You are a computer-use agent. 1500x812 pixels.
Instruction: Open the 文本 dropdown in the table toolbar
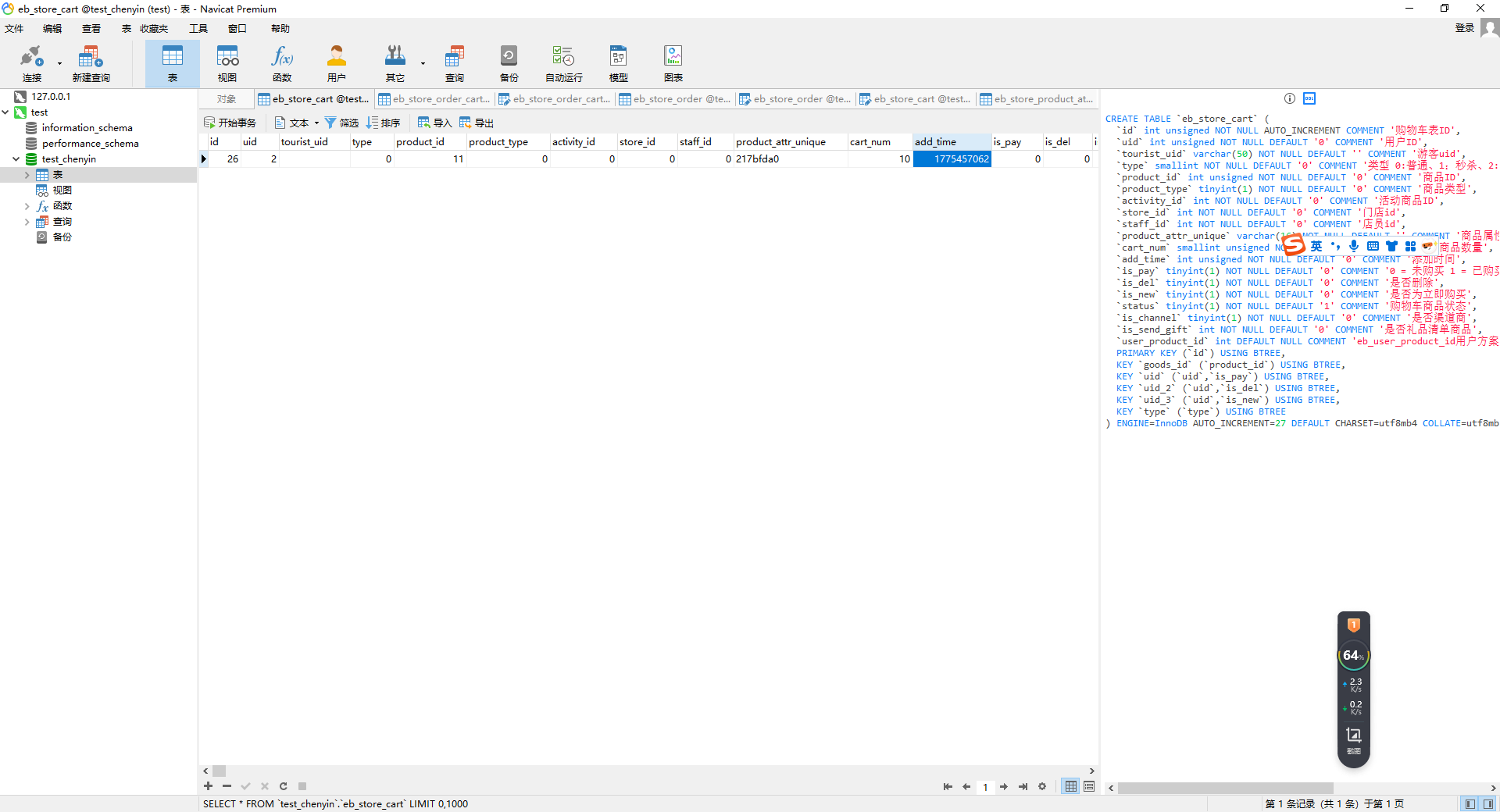coord(298,123)
